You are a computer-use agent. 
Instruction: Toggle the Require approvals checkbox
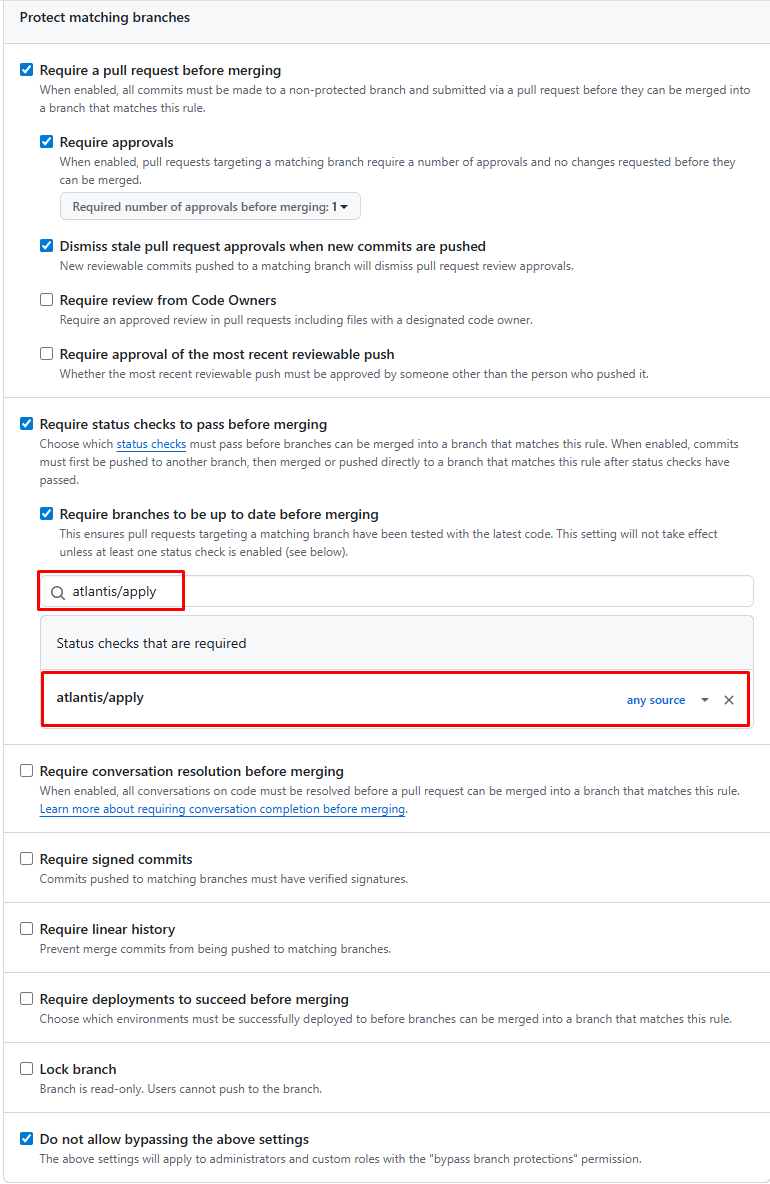point(47,141)
